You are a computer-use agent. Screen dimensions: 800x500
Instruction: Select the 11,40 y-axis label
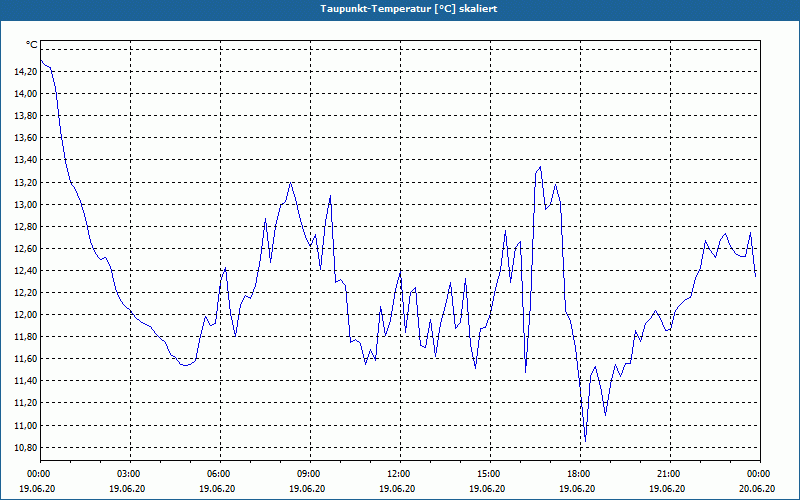pos(26,381)
